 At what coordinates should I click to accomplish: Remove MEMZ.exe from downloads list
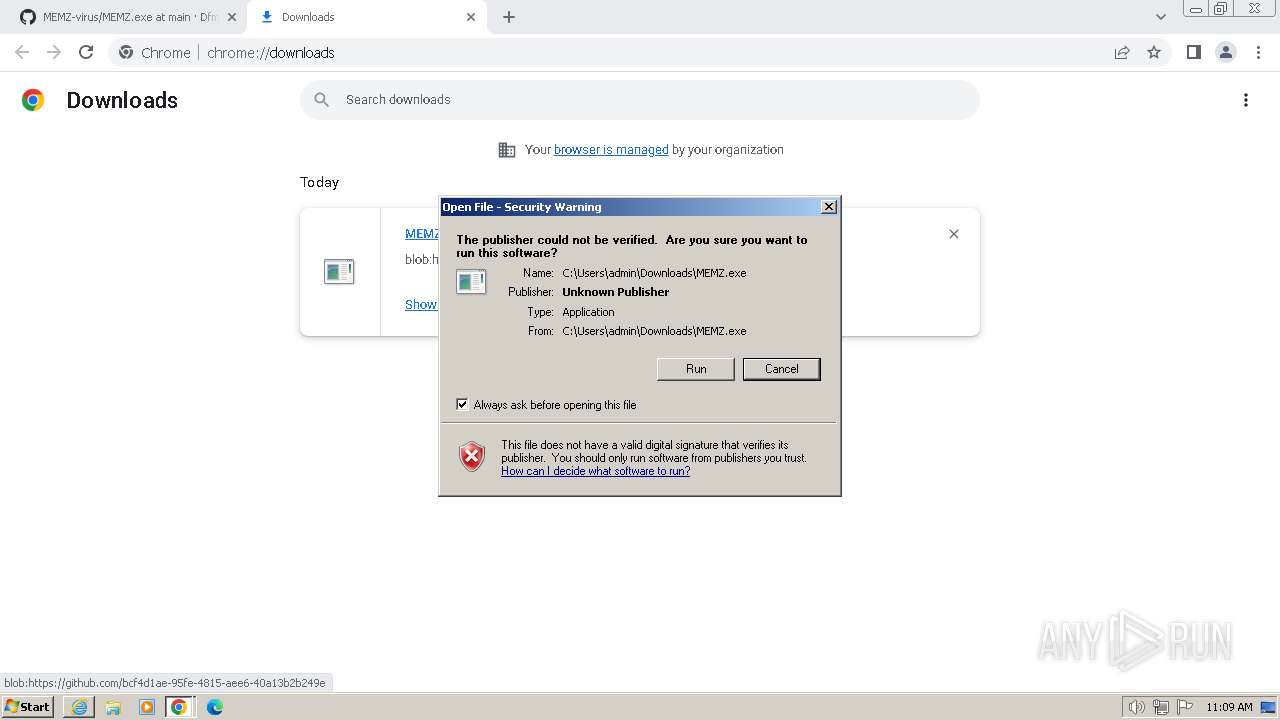tap(954, 234)
